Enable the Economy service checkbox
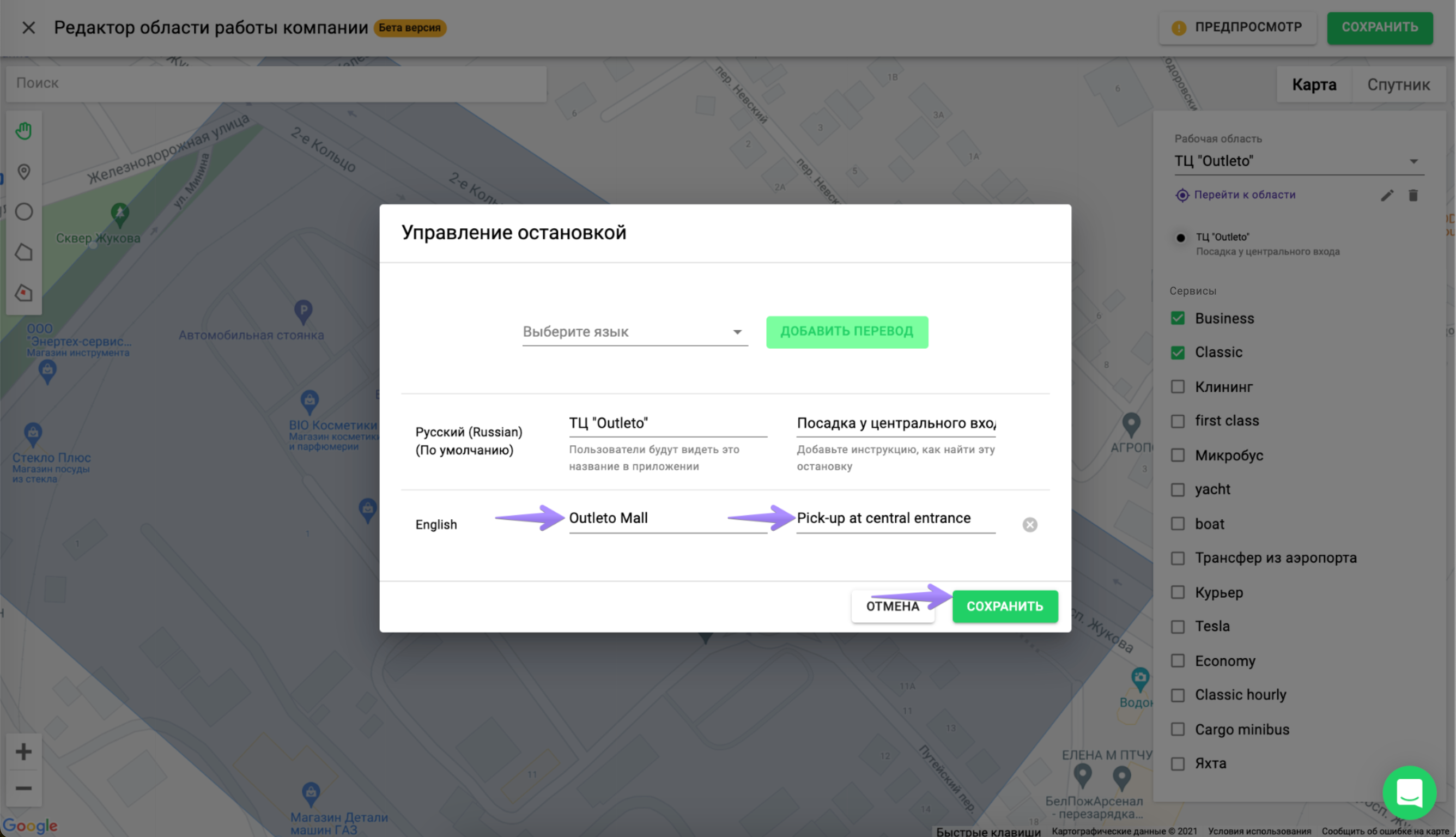The width and height of the screenshot is (1456, 837). tap(1177, 661)
